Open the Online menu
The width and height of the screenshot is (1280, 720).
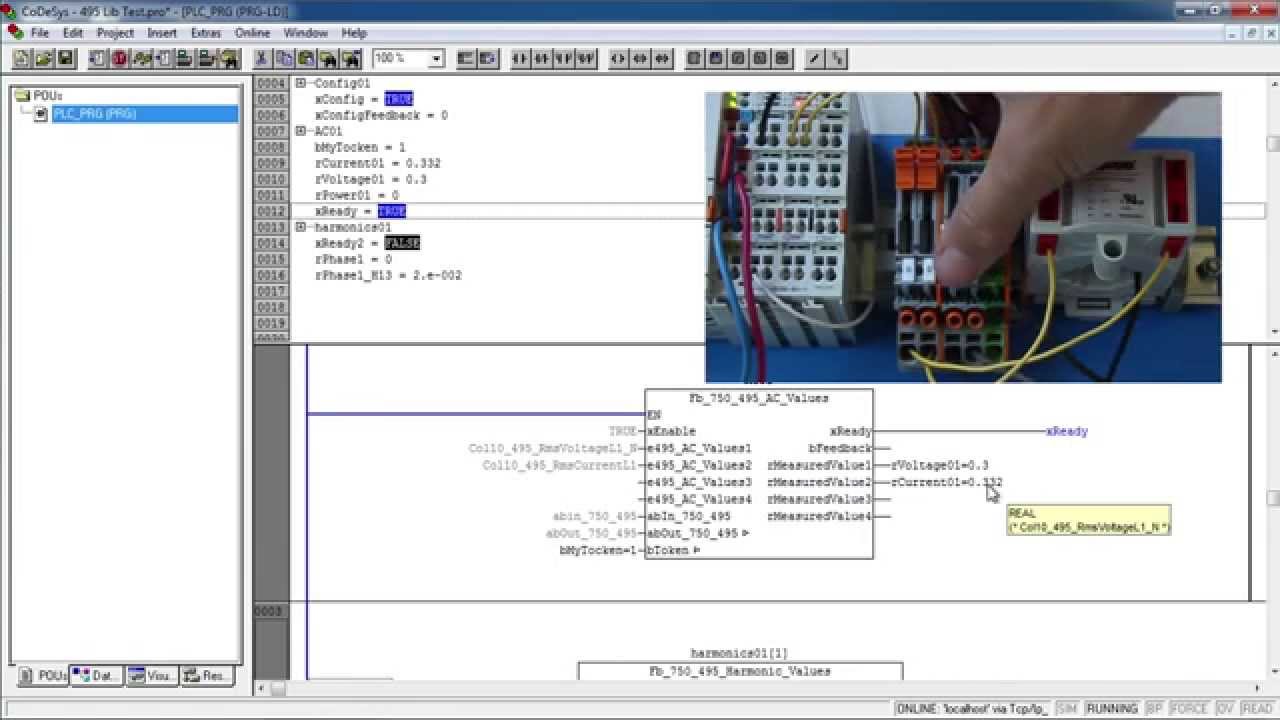click(252, 33)
